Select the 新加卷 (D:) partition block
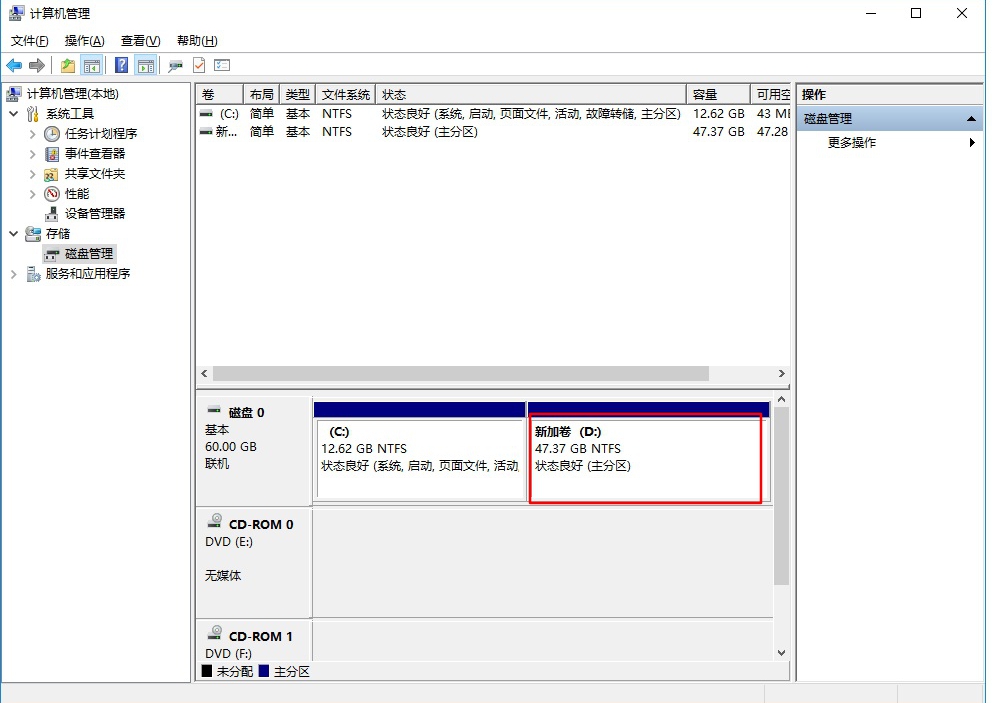 pyautogui.click(x=648, y=451)
